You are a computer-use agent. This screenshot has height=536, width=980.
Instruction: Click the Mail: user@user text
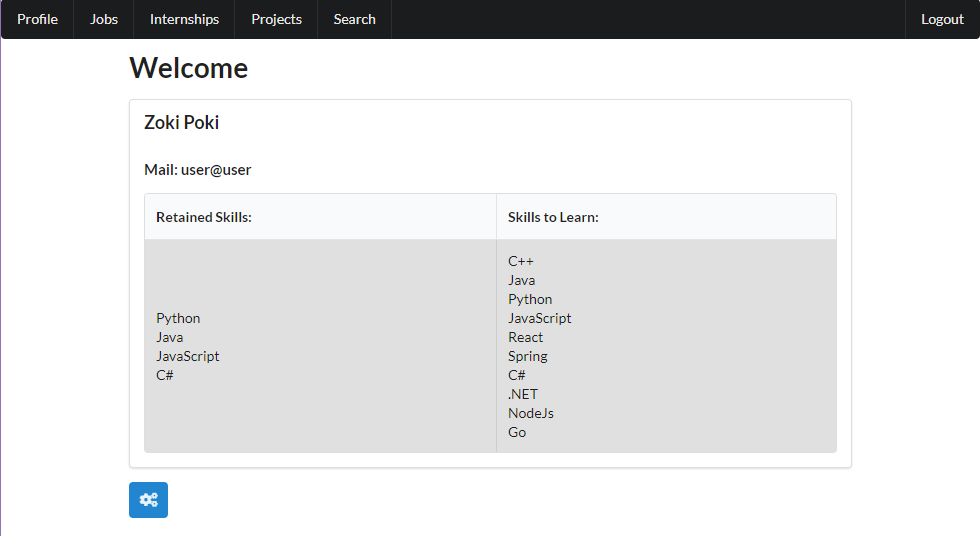(x=197, y=170)
